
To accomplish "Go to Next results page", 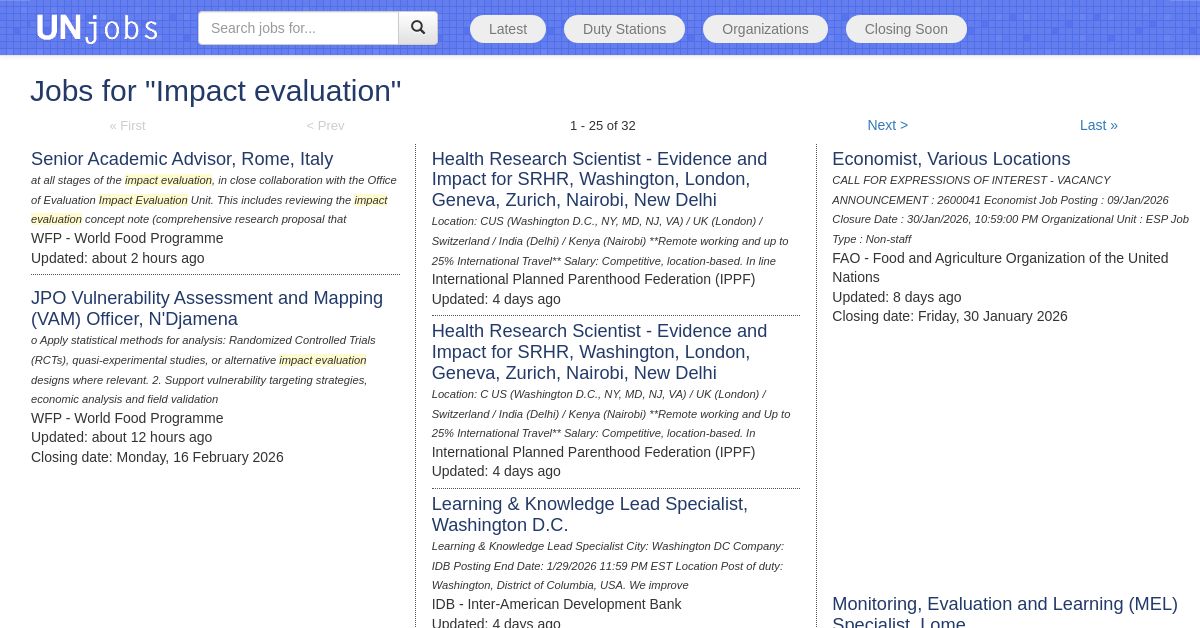I will point(887,125).
